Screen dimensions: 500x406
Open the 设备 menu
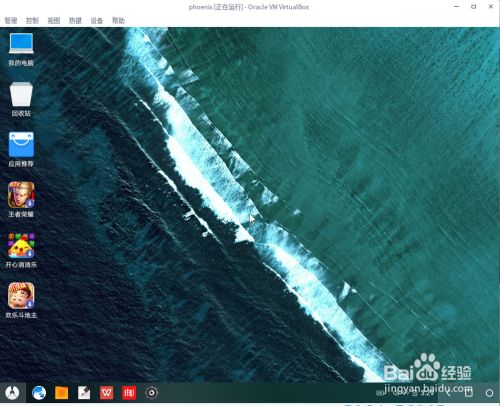pyautogui.click(x=97, y=21)
